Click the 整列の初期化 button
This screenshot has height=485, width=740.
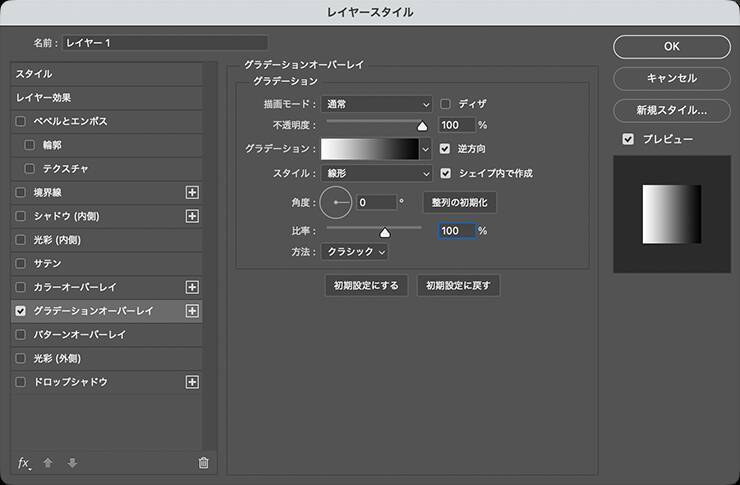pos(459,202)
